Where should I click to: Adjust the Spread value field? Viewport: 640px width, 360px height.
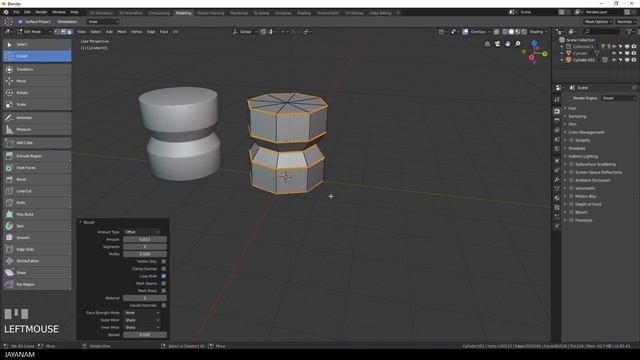[x=145, y=335]
